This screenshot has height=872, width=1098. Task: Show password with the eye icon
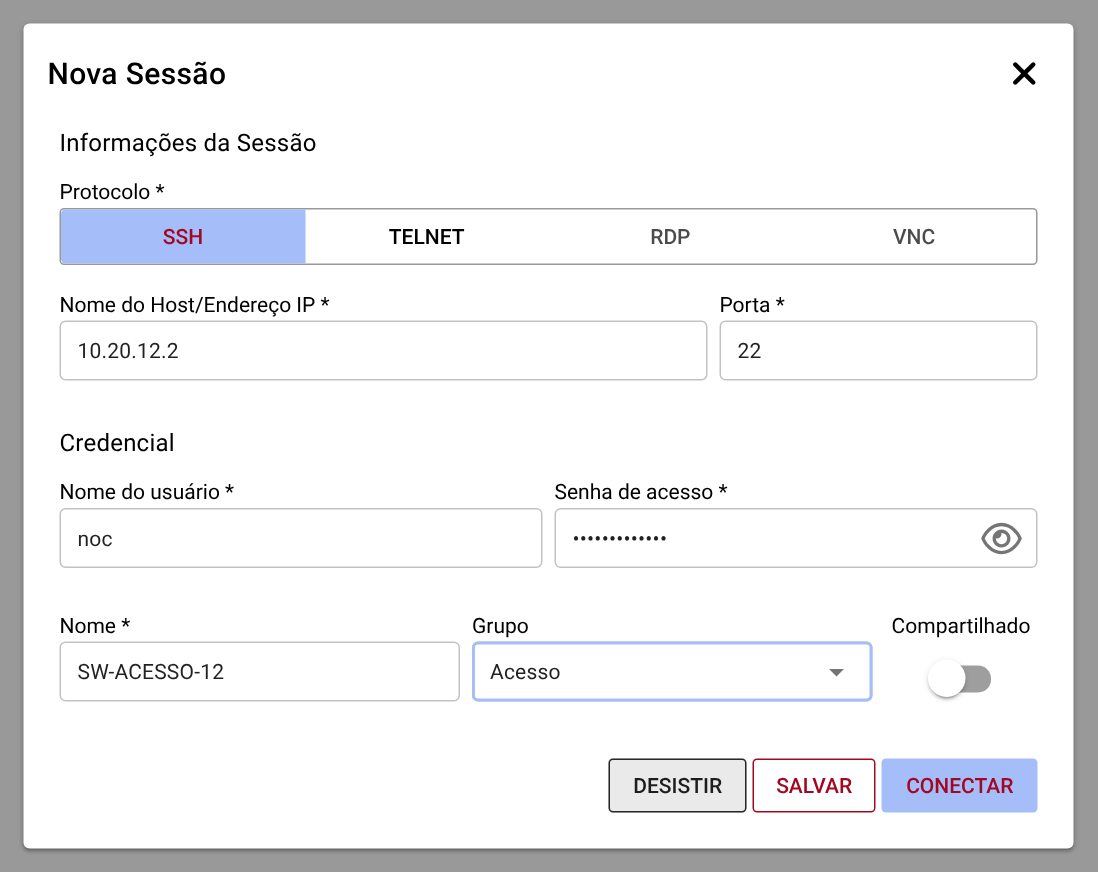click(x=1001, y=539)
